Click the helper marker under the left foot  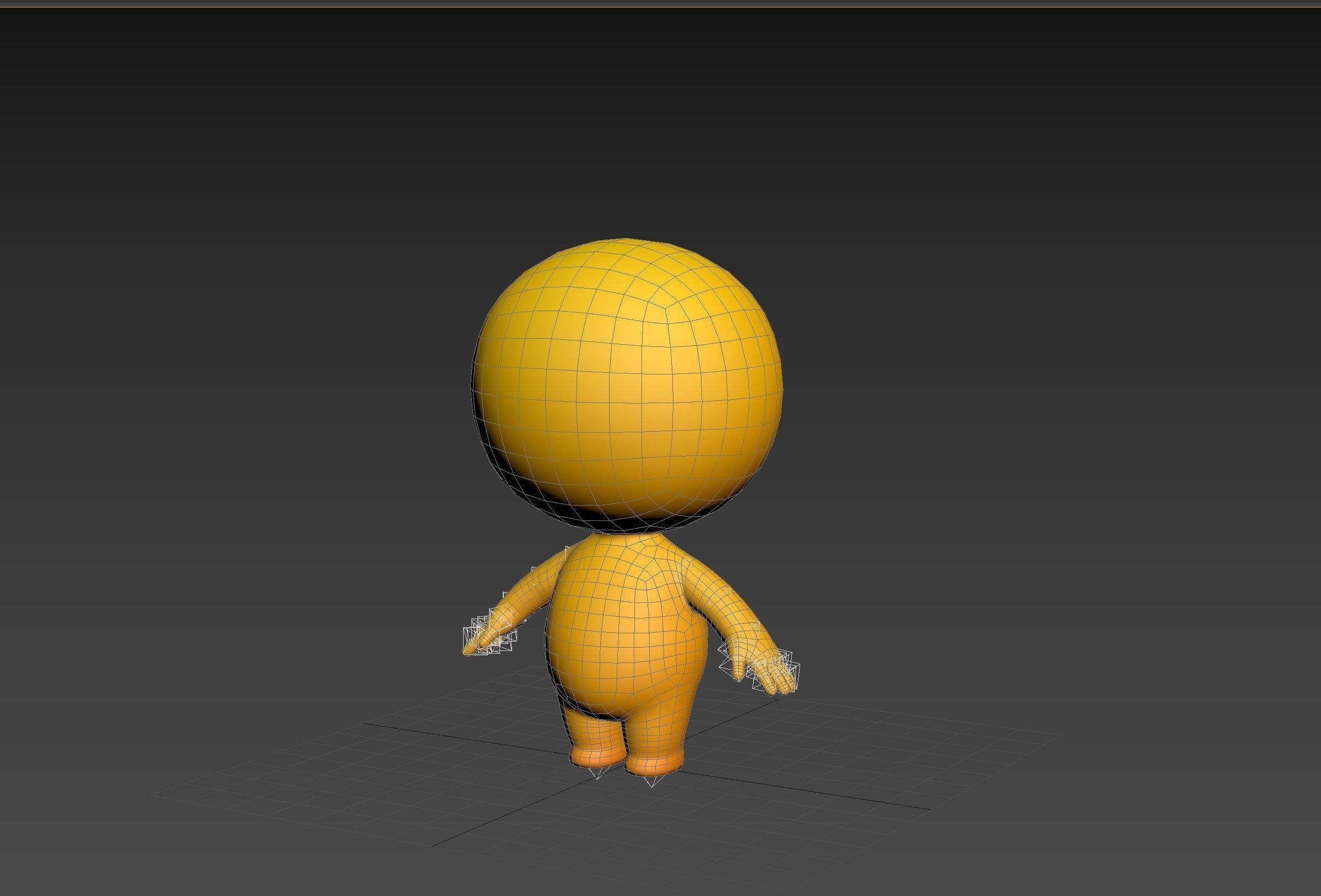pyautogui.click(x=597, y=773)
